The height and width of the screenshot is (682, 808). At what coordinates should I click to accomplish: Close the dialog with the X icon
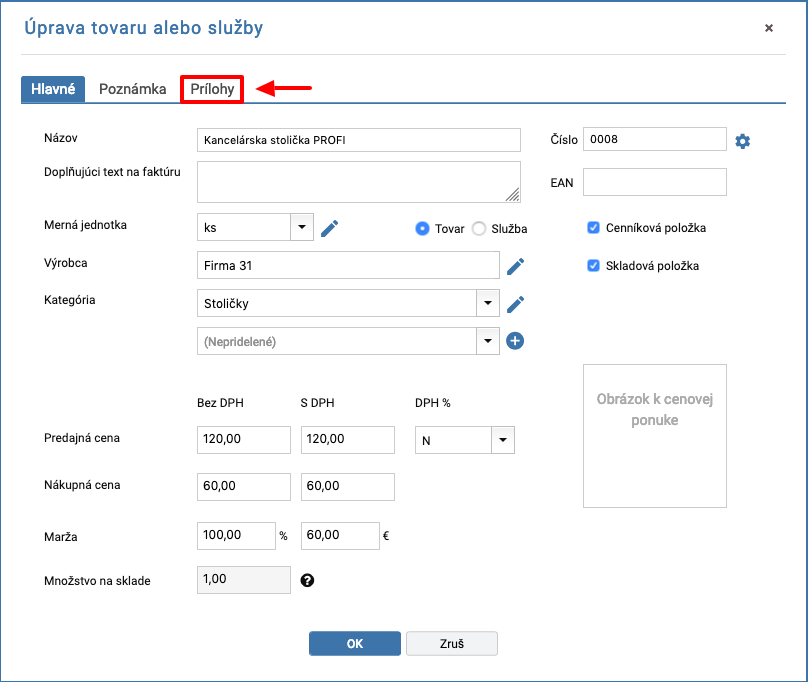tap(768, 28)
